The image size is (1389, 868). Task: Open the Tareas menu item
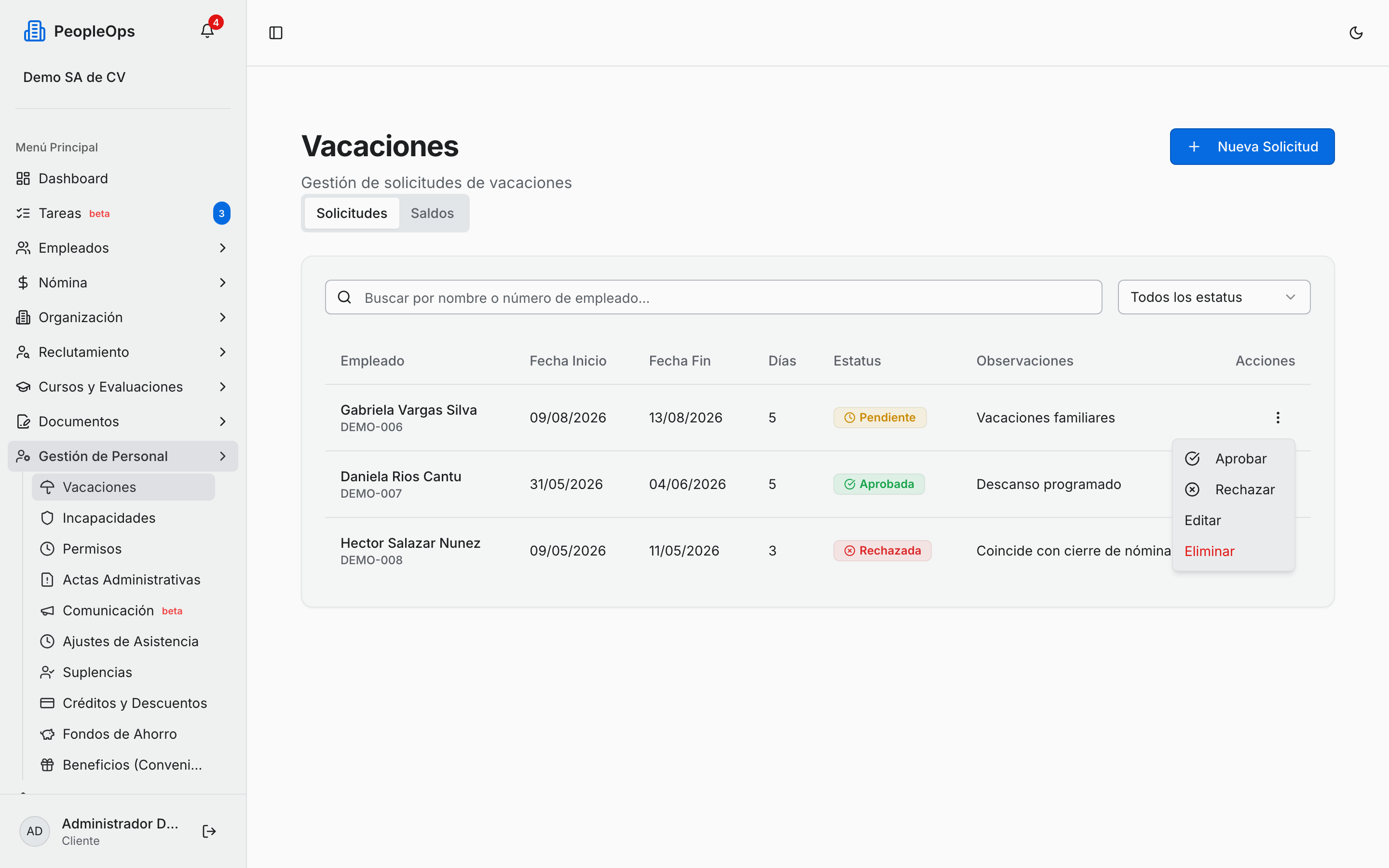[x=123, y=213]
